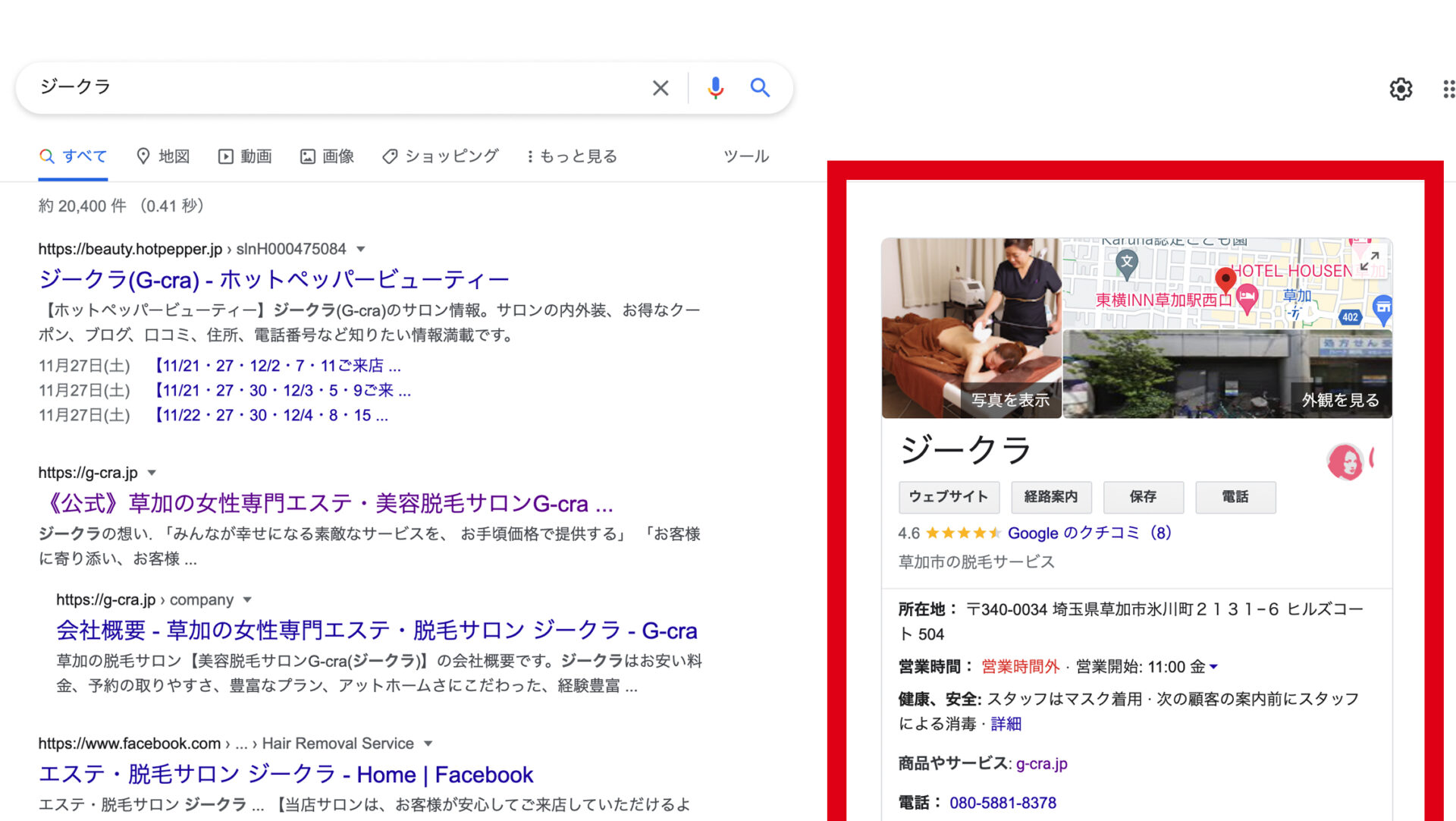Expand the map using the arrows icon

coord(1369,263)
